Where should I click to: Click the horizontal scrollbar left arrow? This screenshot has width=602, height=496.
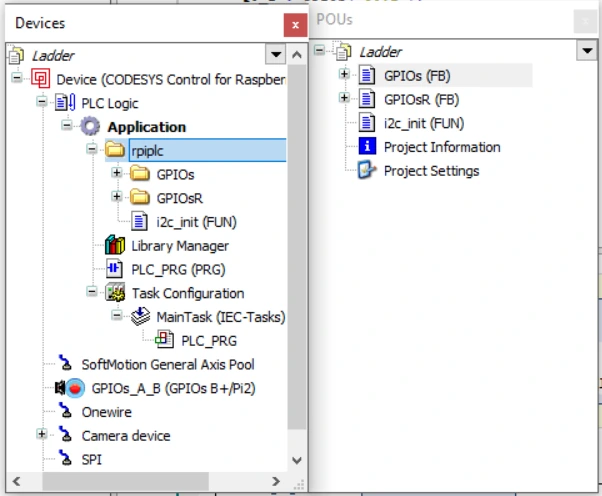(x=17, y=481)
